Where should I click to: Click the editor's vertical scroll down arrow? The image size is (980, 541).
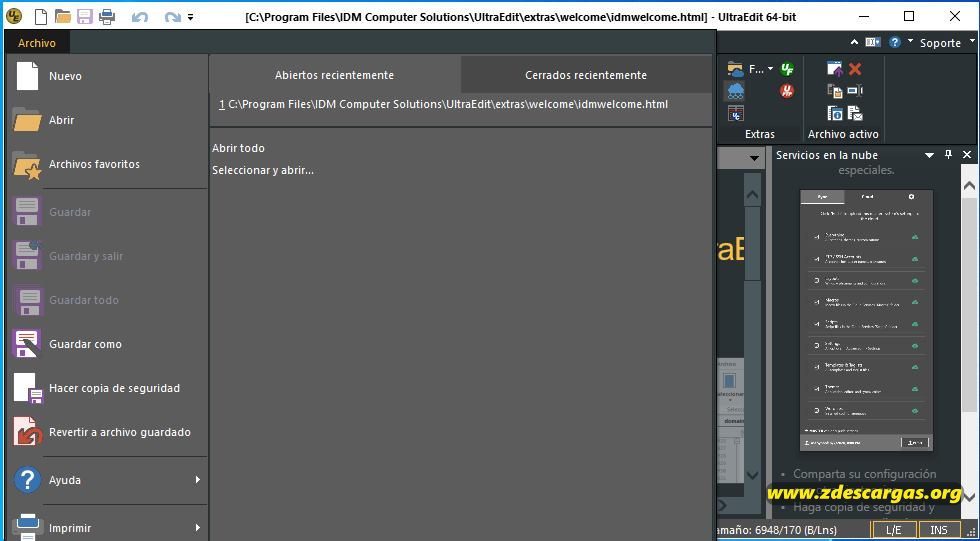[752, 475]
